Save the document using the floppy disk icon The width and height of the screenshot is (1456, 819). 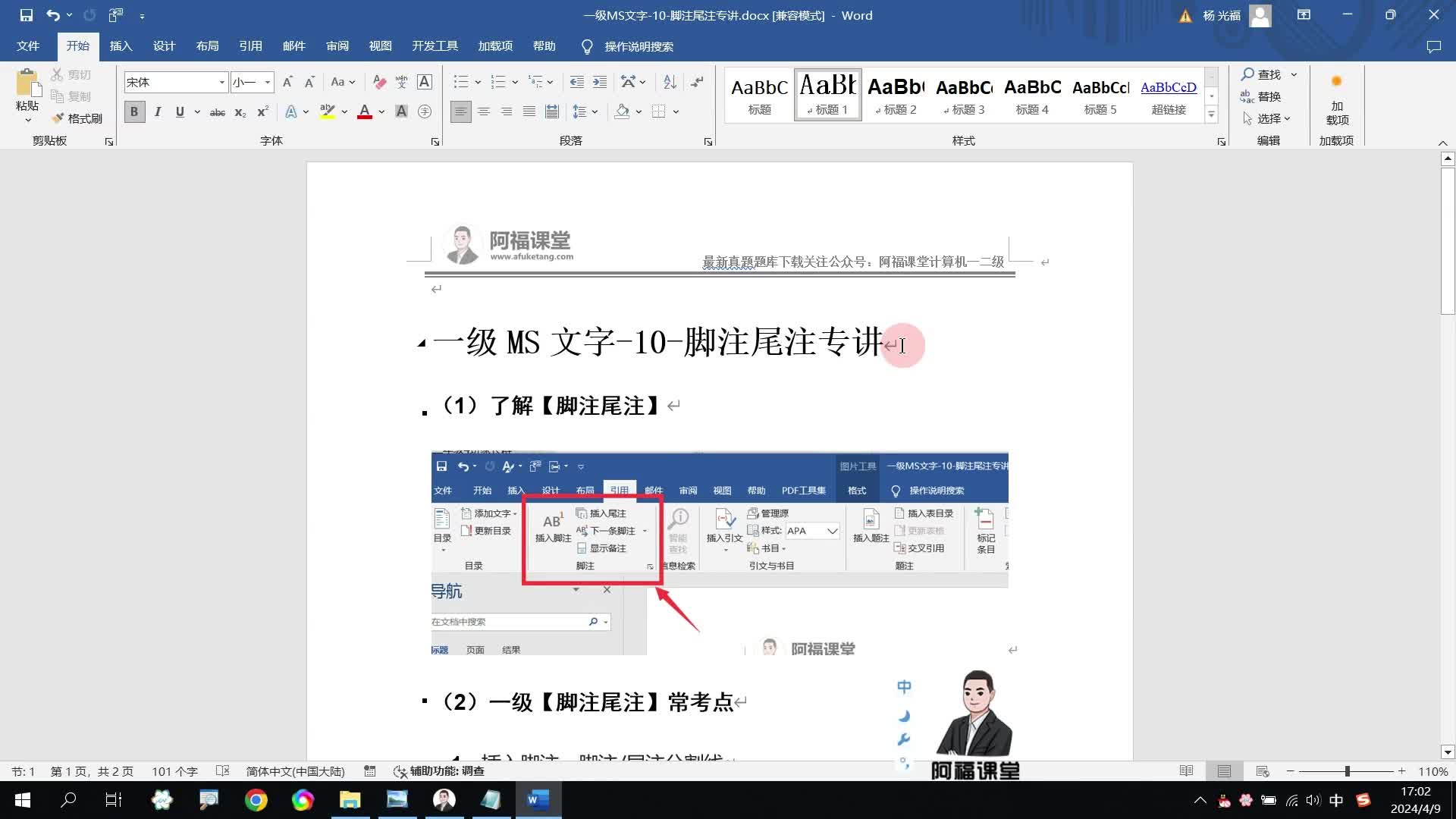pyautogui.click(x=26, y=15)
